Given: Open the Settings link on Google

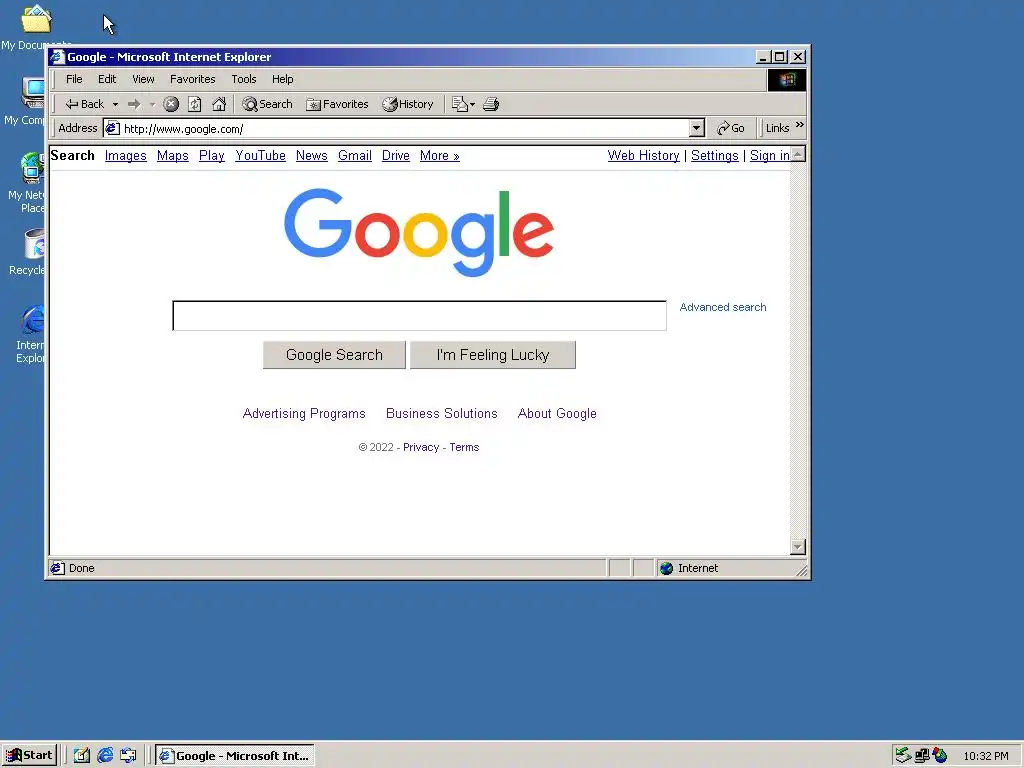Looking at the screenshot, I should coord(714,155).
